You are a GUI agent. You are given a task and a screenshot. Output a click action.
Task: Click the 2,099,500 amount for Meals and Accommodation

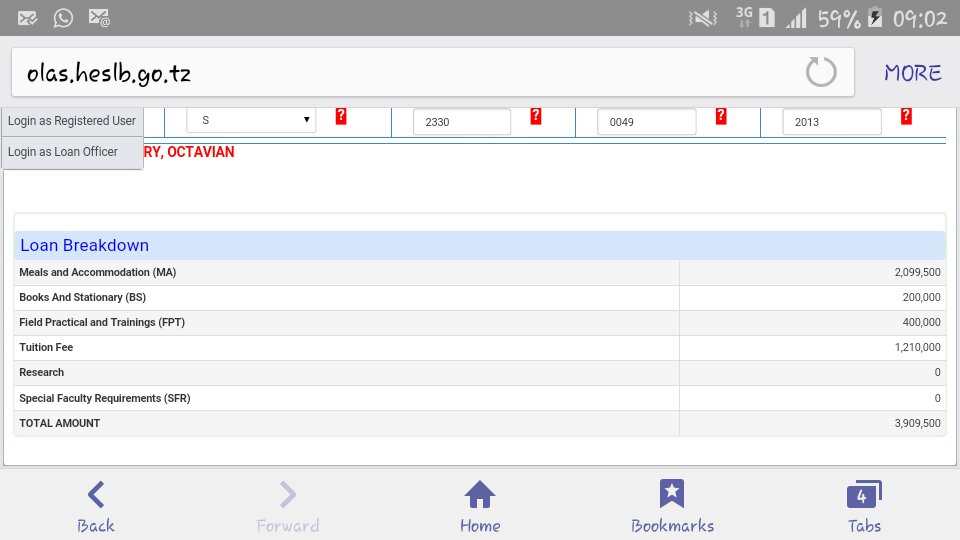click(x=917, y=272)
